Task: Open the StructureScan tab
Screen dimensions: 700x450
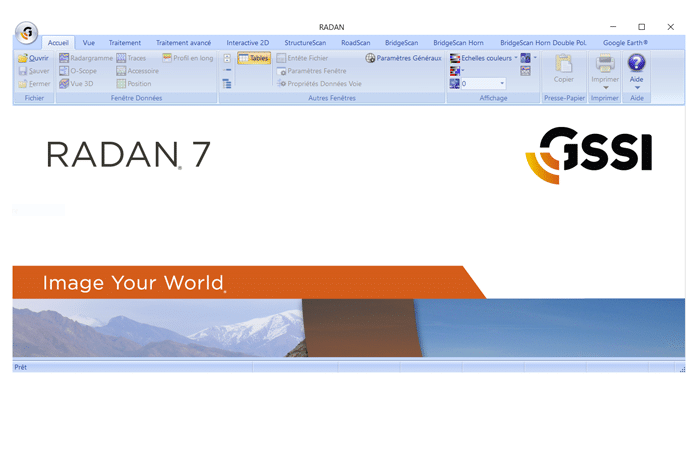Action: pyautogui.click(x=305, y=43)
